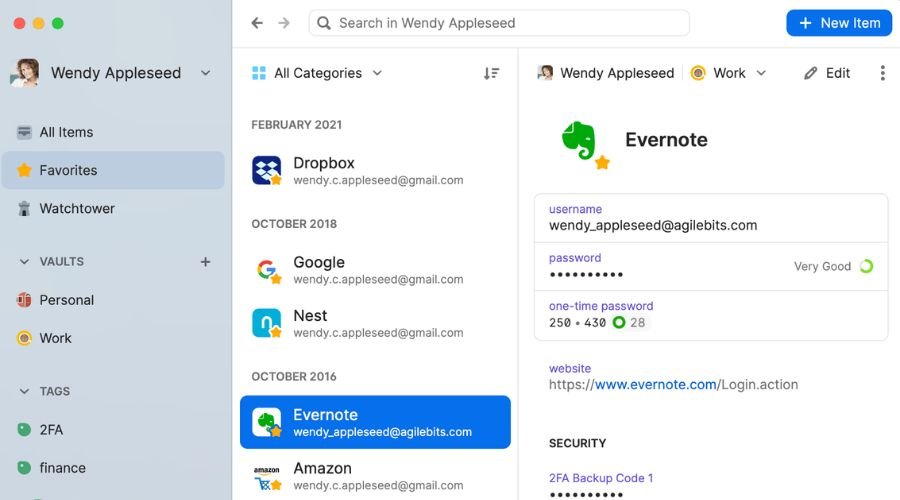Open the three-dot more options menu
This screenshot has width=900, height=500.
coord(882,73)
